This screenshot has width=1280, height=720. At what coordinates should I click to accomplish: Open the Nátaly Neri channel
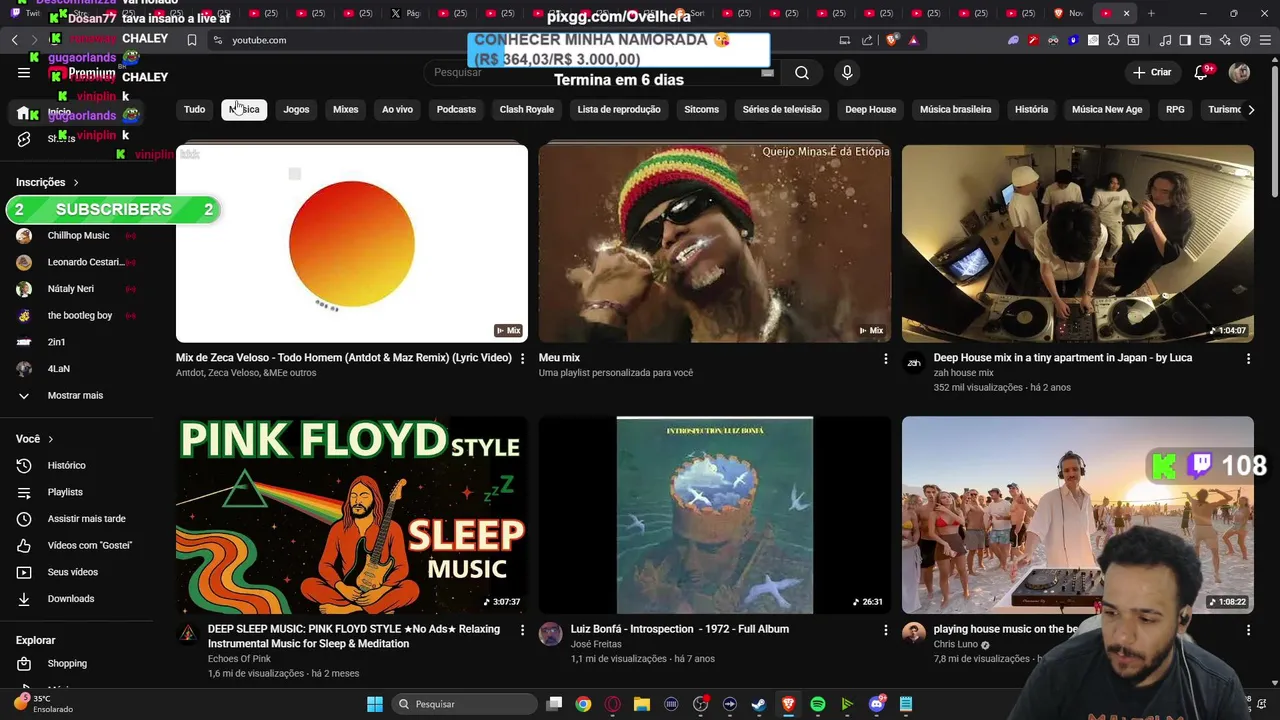coord(71,289)
